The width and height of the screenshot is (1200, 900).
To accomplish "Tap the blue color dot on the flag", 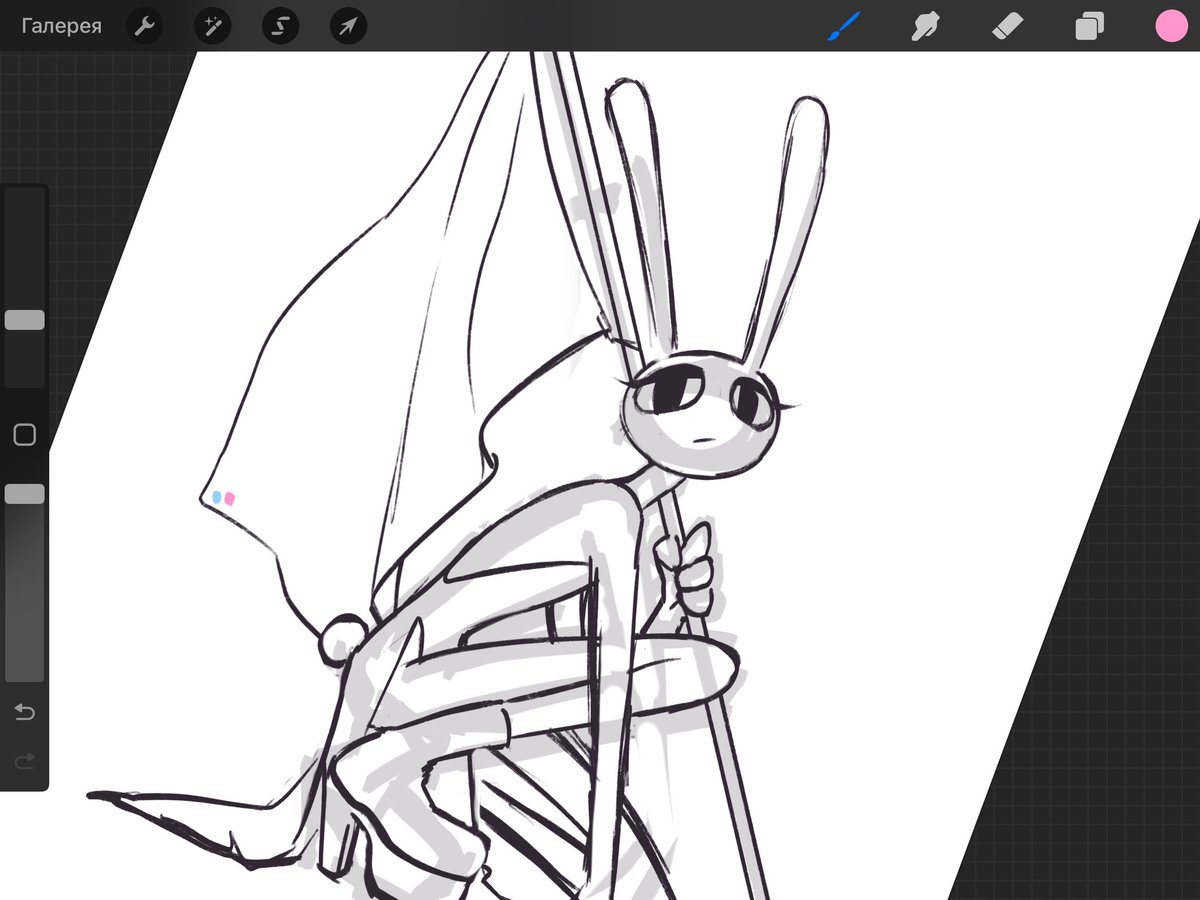I will click(x=218, y=497).
